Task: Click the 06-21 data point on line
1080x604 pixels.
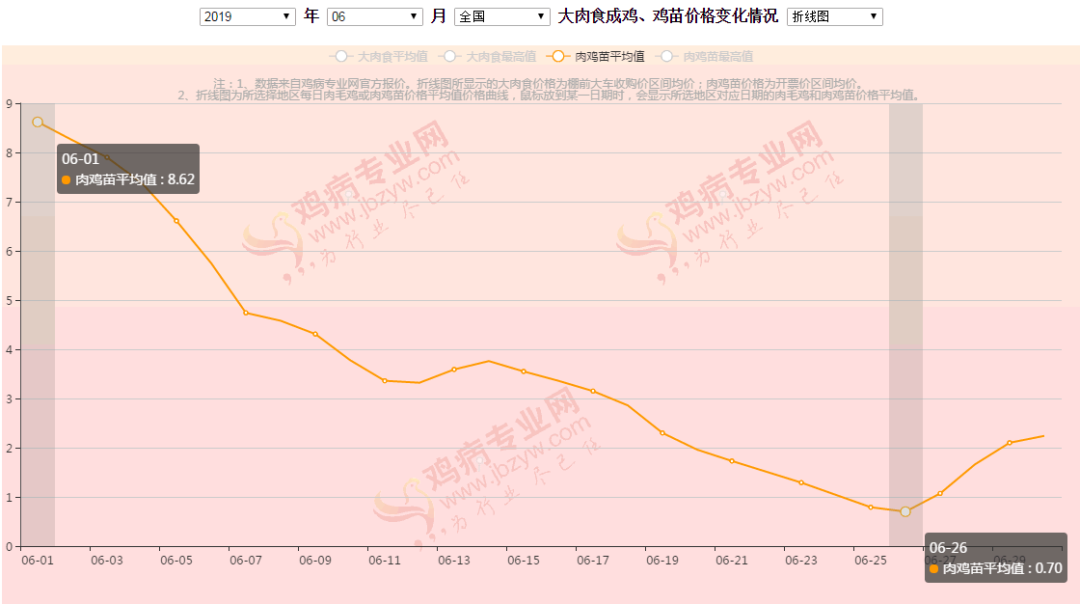Action: (x=731, y=461)
